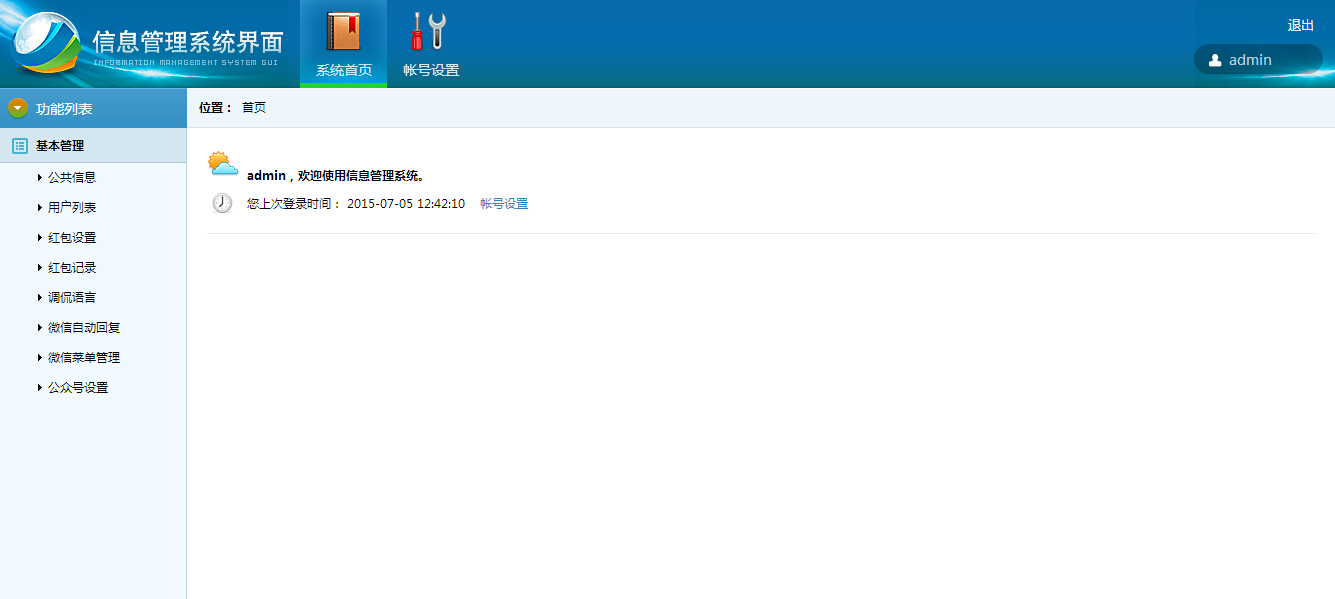
Task: Open 微信自动回复 in sidebar
Action: [x=84, y=328]
